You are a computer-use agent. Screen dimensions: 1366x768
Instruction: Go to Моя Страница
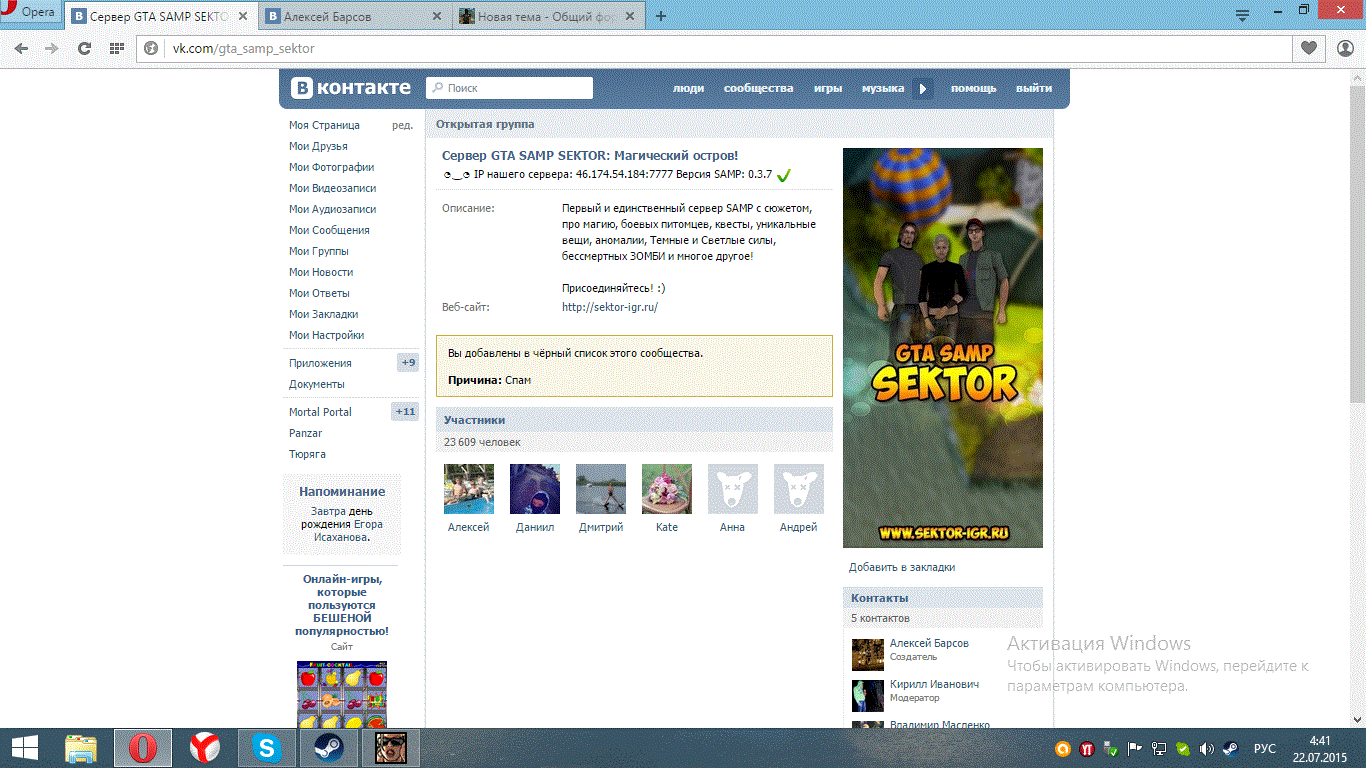pos(324,125)
